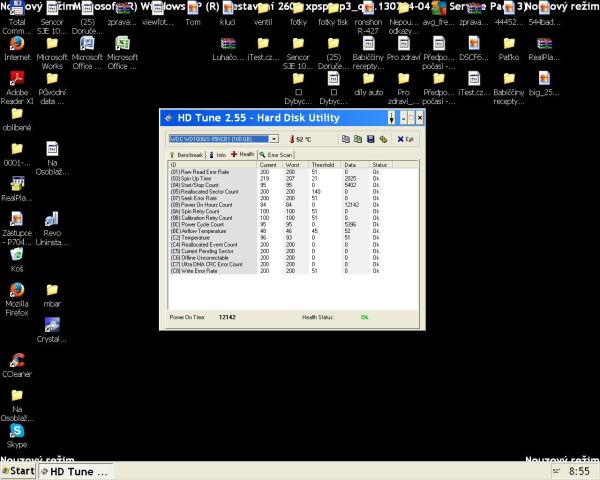Open the díly auto folder on desktop
This screenshot has width=600, height=480.
[368, 84]
